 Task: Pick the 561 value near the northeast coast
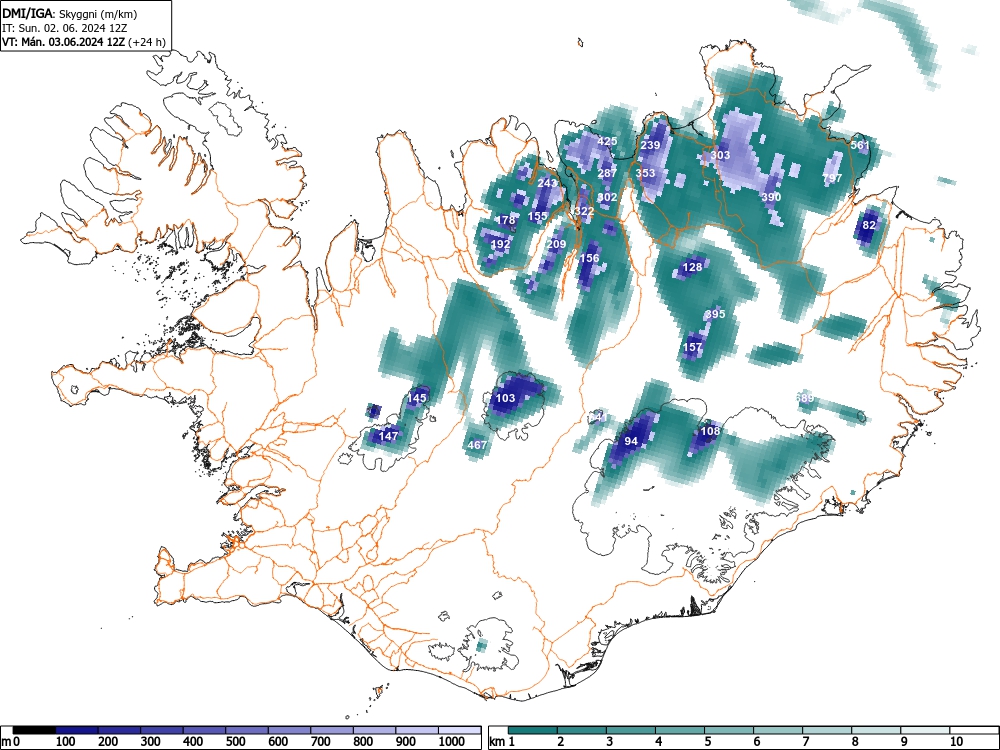click(860, 145)
